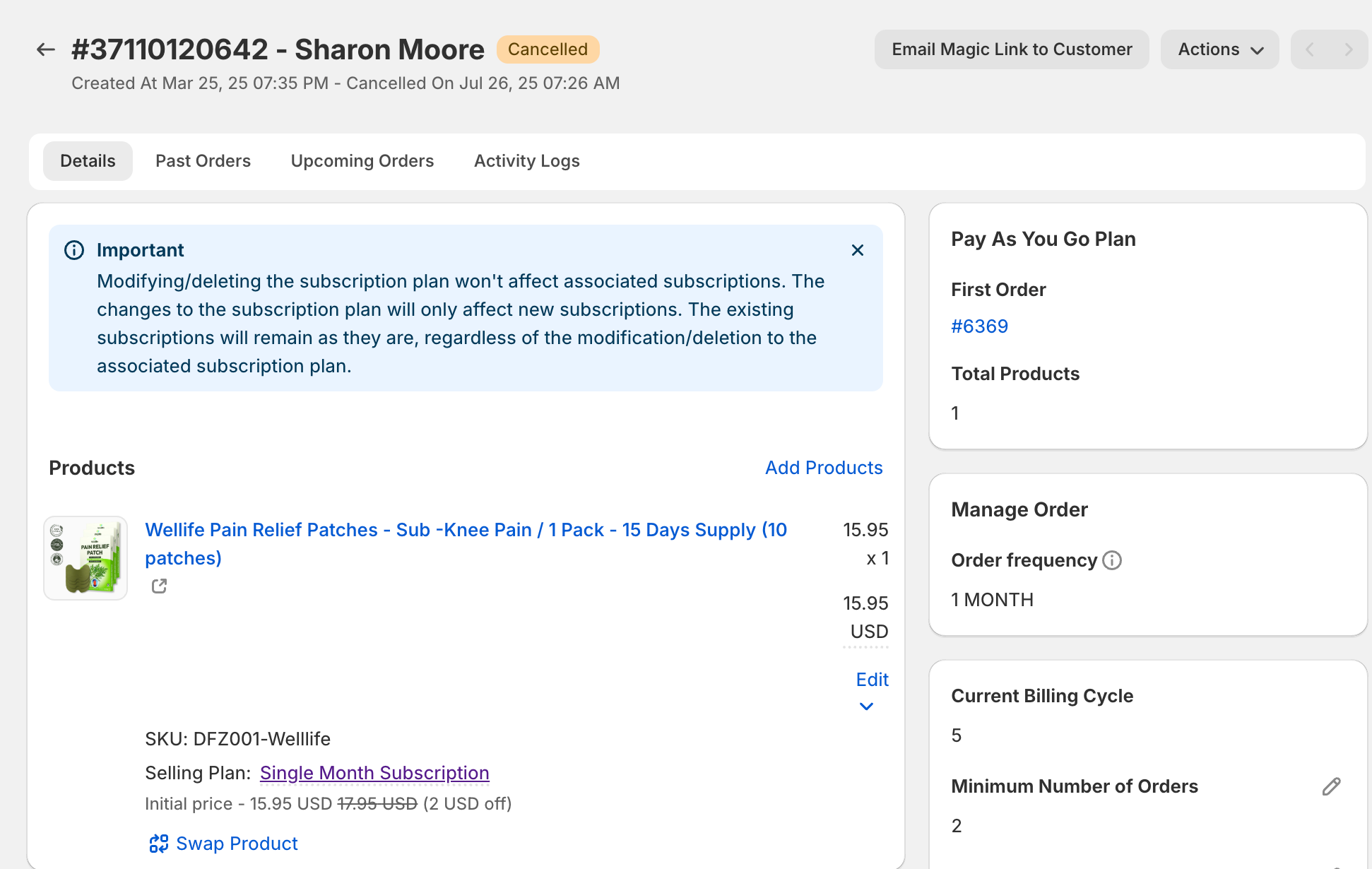Expand the product row under Edit chevron
Screen dimensions: 1372x869
tap(867, 707)
